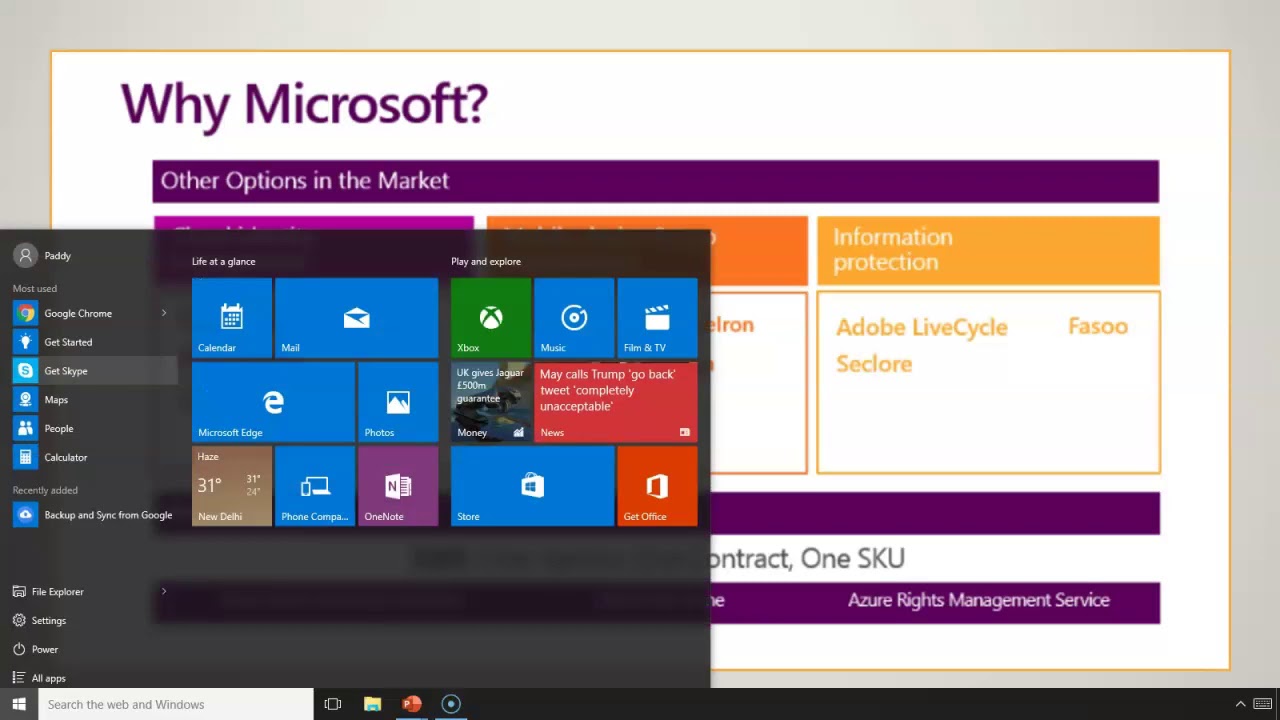Click Azure Rights Management Service text
This screenshot has width=1280, height=720.
[x=978, y=600]
